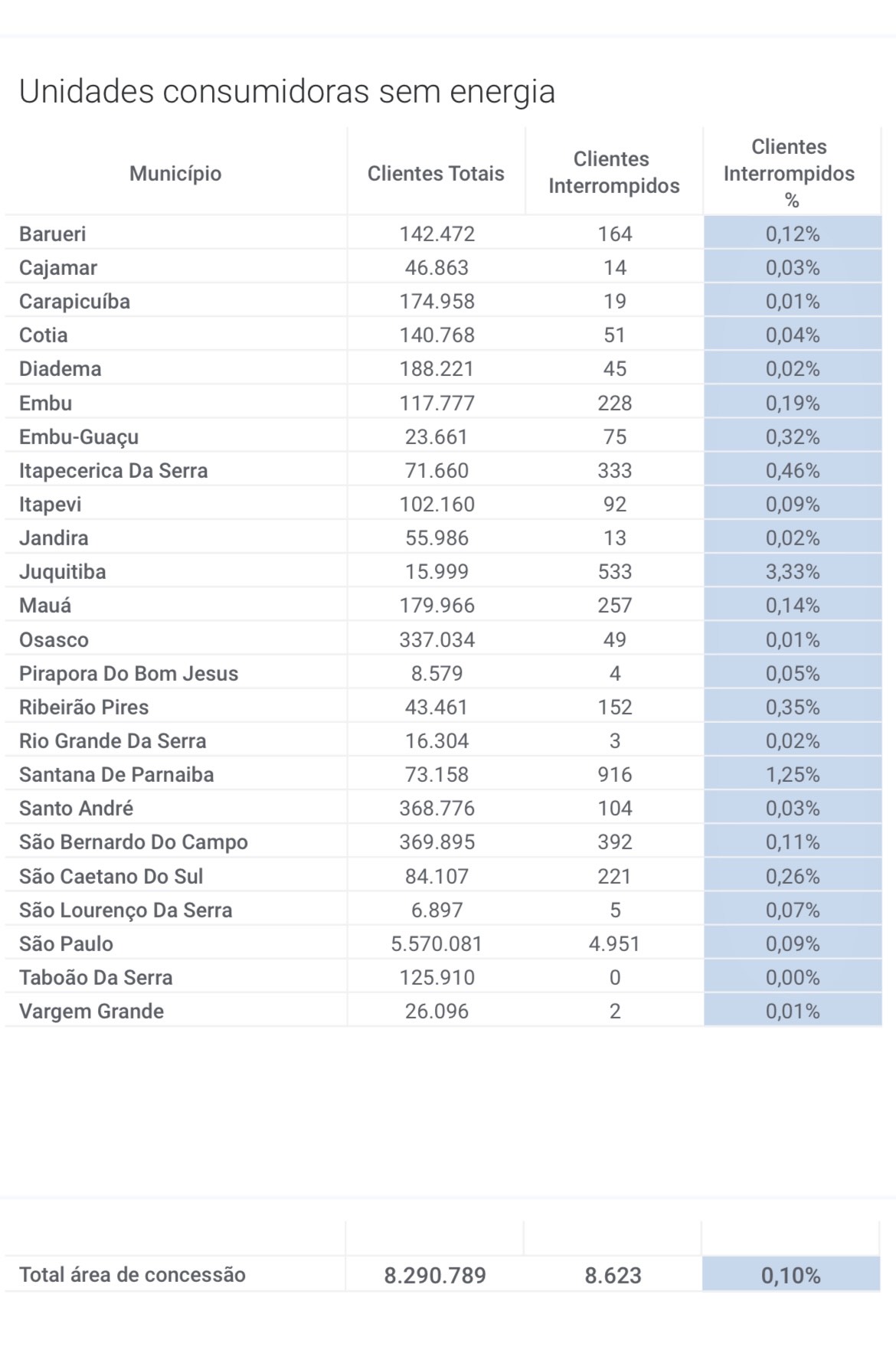Select the Pirapora Do Bom Jesus row
This screenshot has width=896, height=1360.
pyautogui.click(x=129, y=673)
